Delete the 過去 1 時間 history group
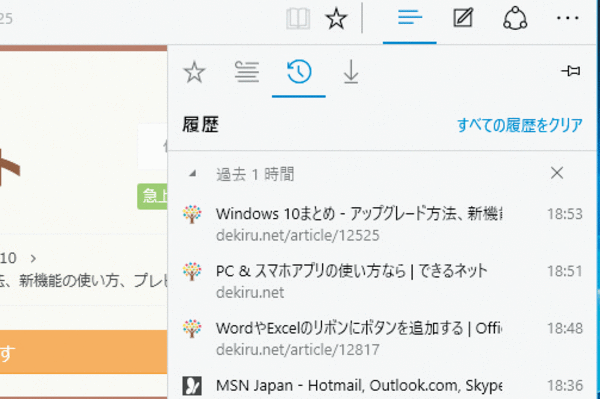 click(x=557, y=173)
